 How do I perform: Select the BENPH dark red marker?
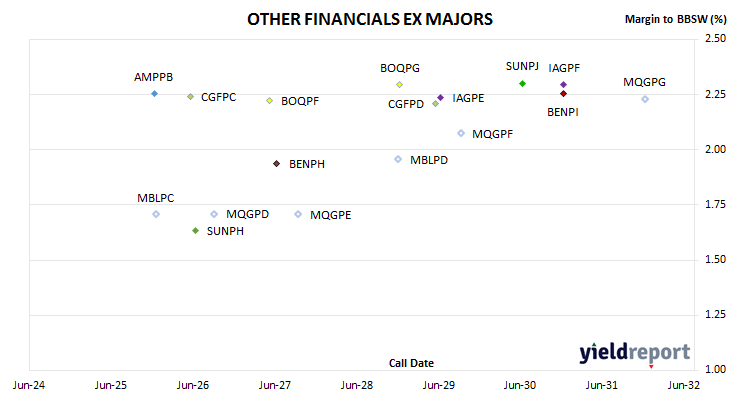click(x=277, y=163)
